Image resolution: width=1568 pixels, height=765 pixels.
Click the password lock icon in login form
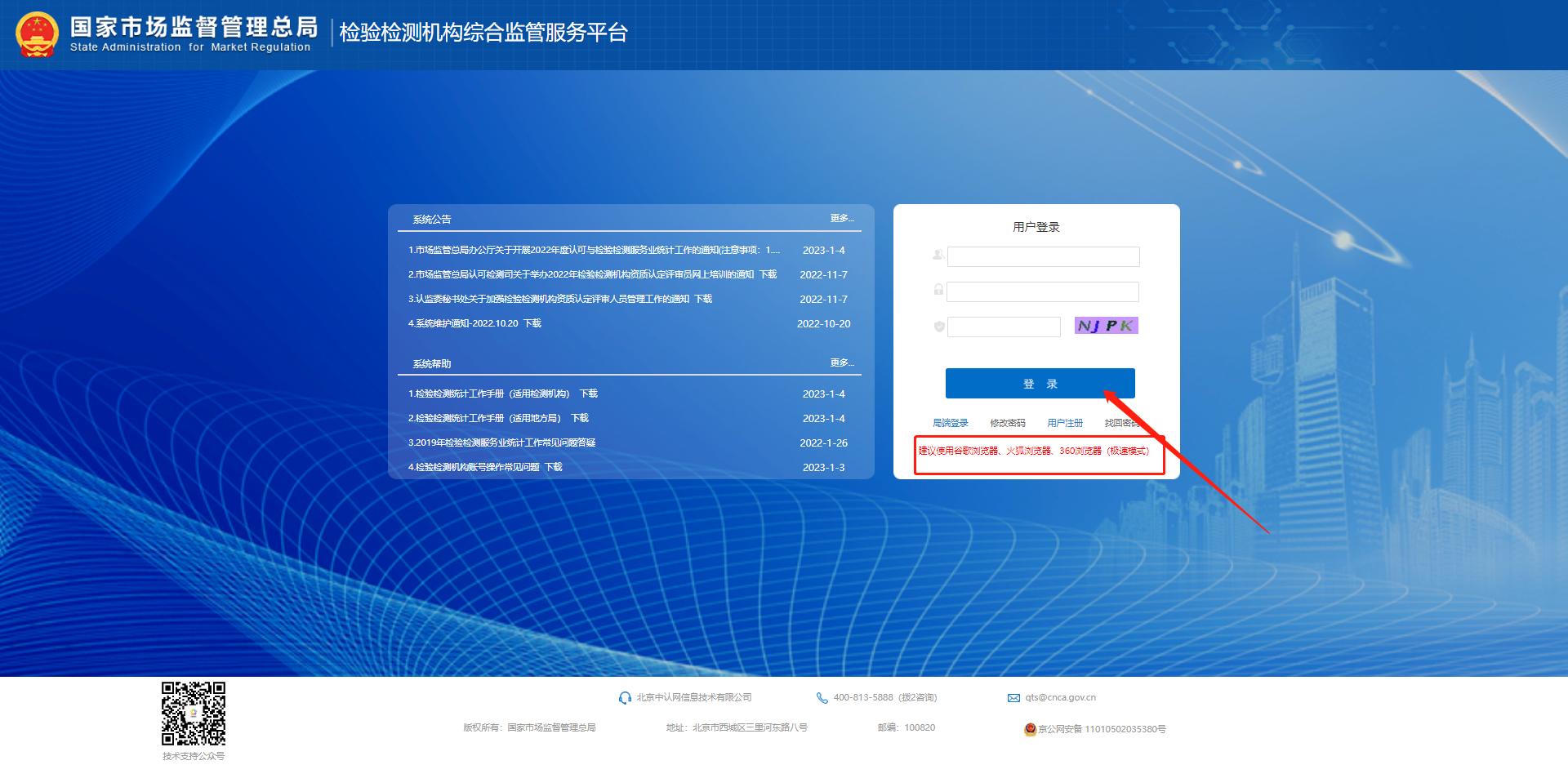click(939, 291)
